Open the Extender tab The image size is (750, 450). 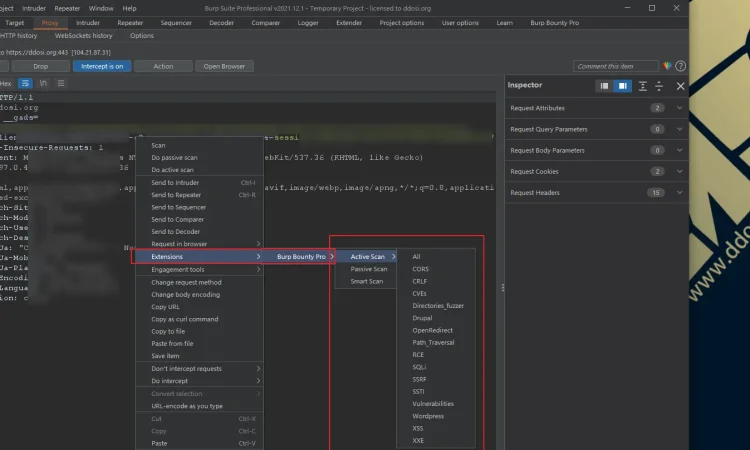coord(349,23)
